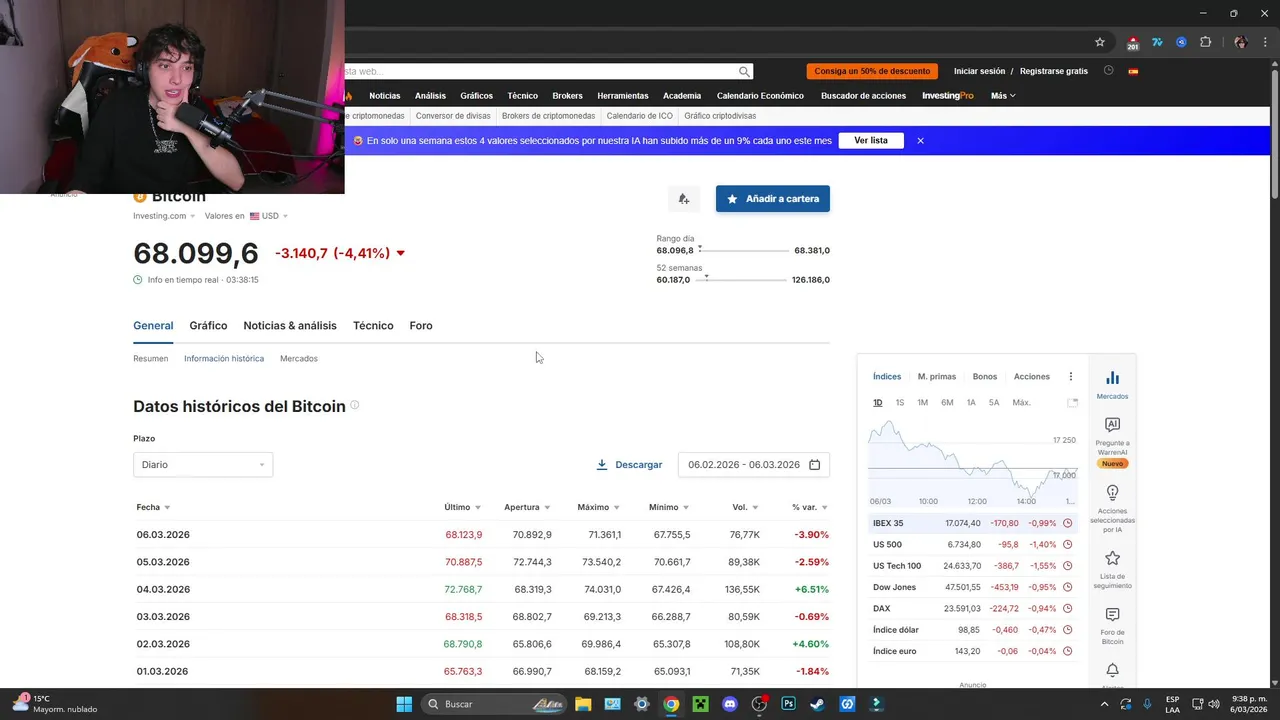The height and width of the screenshot is (720, 1280).
Task: Open Photoshop from the taskbar
Action: click(788, 704)
